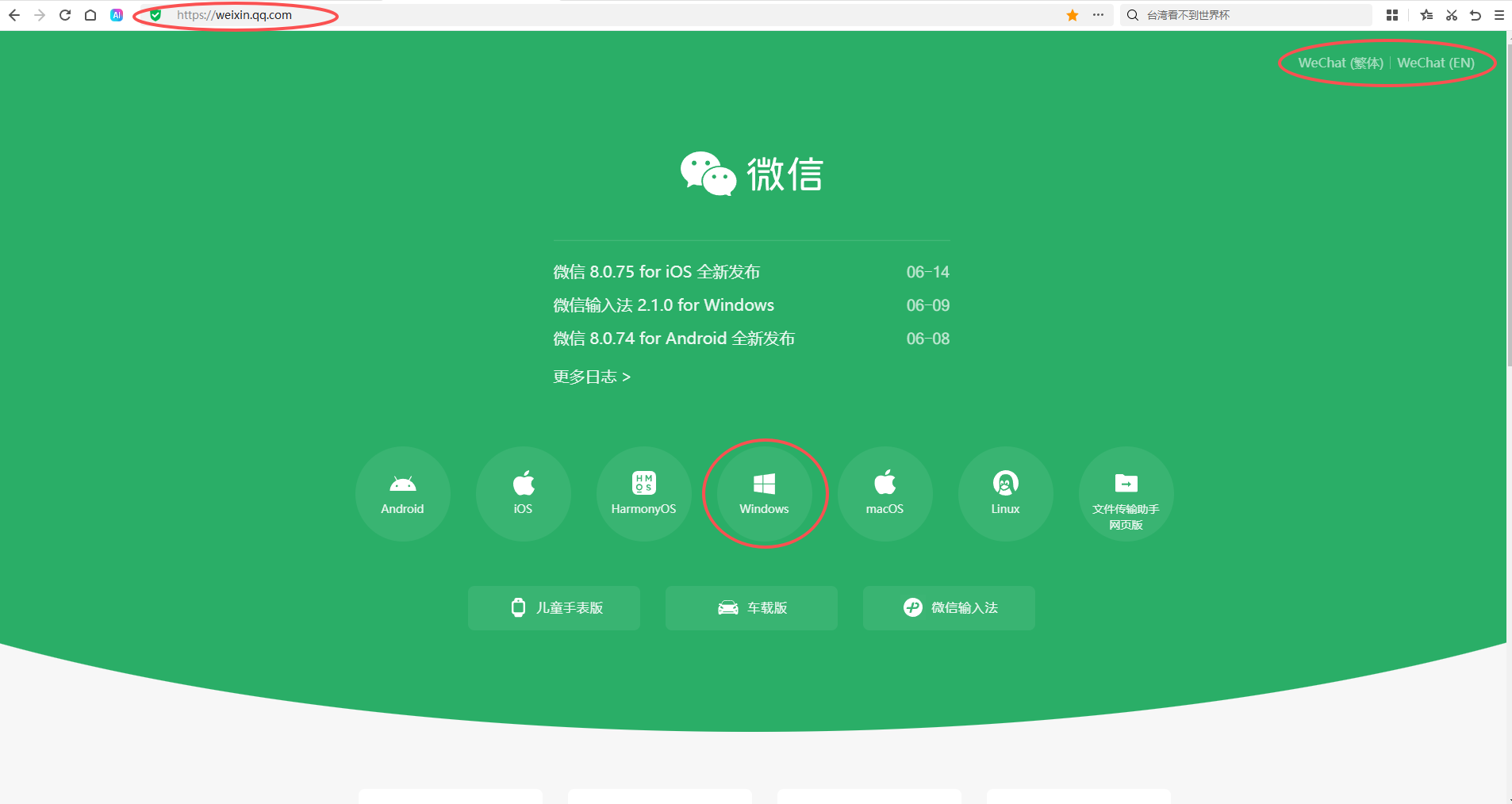Click the 微信 logo
This screenshot has width=1512, height=804.
tap(752, 174)
